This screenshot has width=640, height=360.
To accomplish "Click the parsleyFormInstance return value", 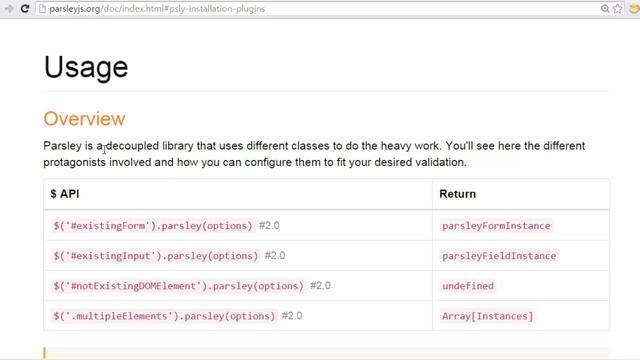I will coord(496,226).
